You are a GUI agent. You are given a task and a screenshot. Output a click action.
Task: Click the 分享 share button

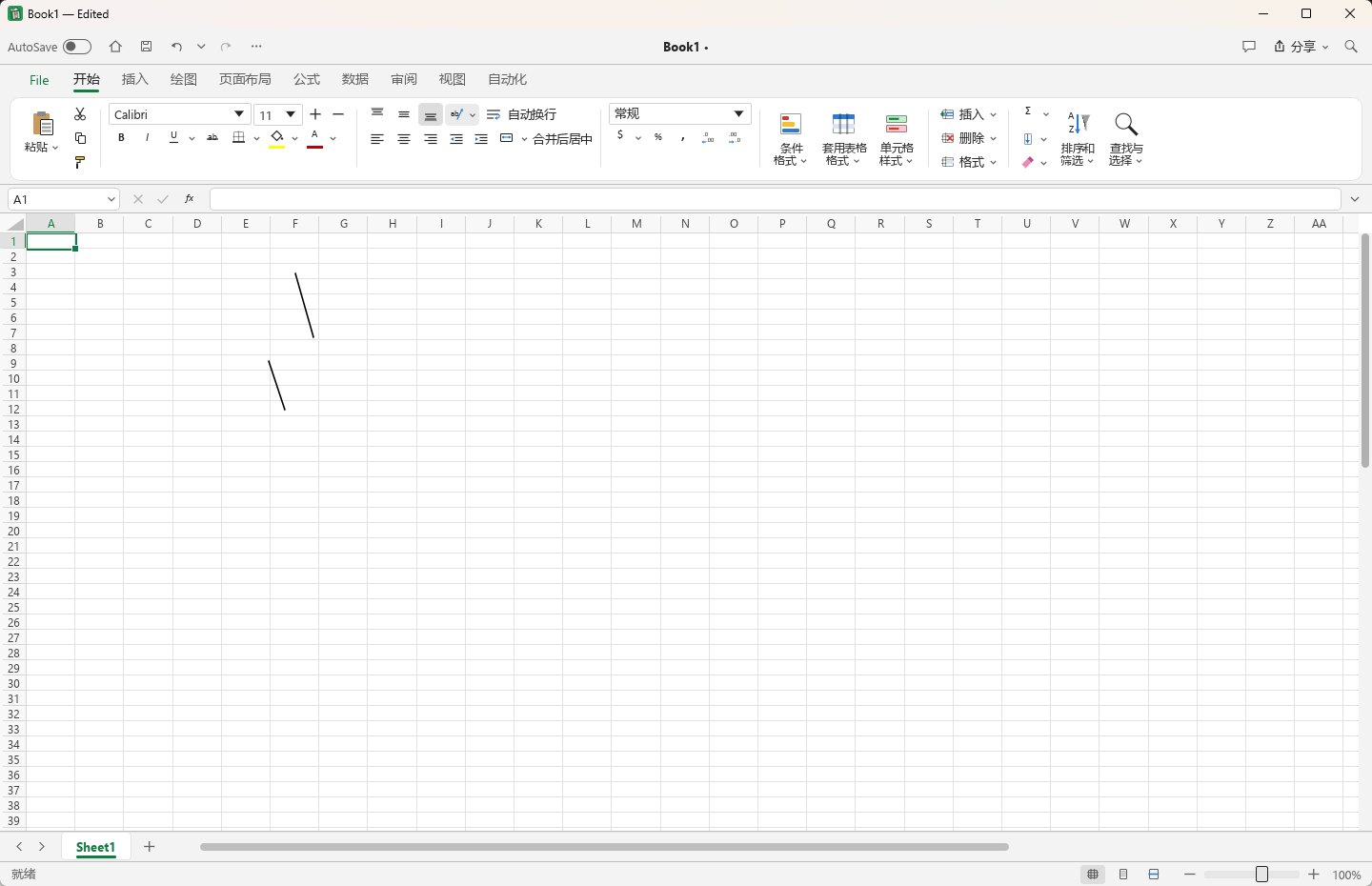(1301, 47)
